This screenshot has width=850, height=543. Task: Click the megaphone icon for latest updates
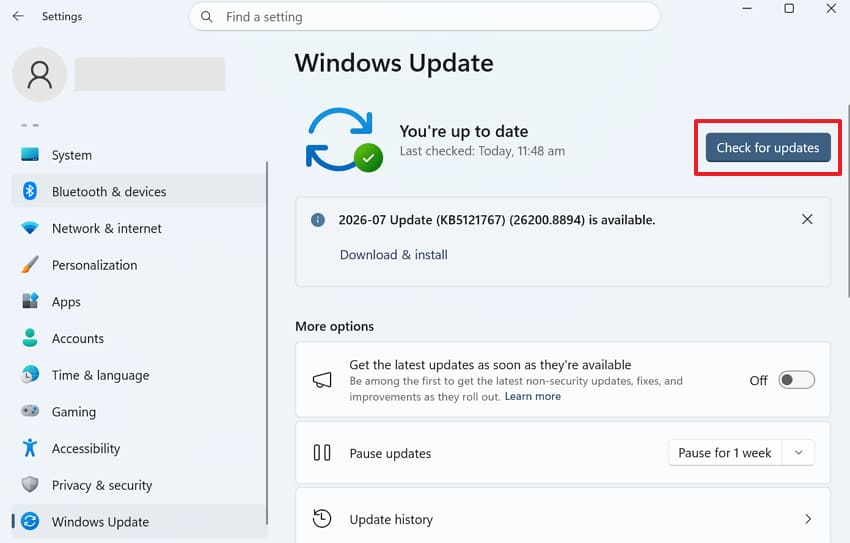(322, 380)
